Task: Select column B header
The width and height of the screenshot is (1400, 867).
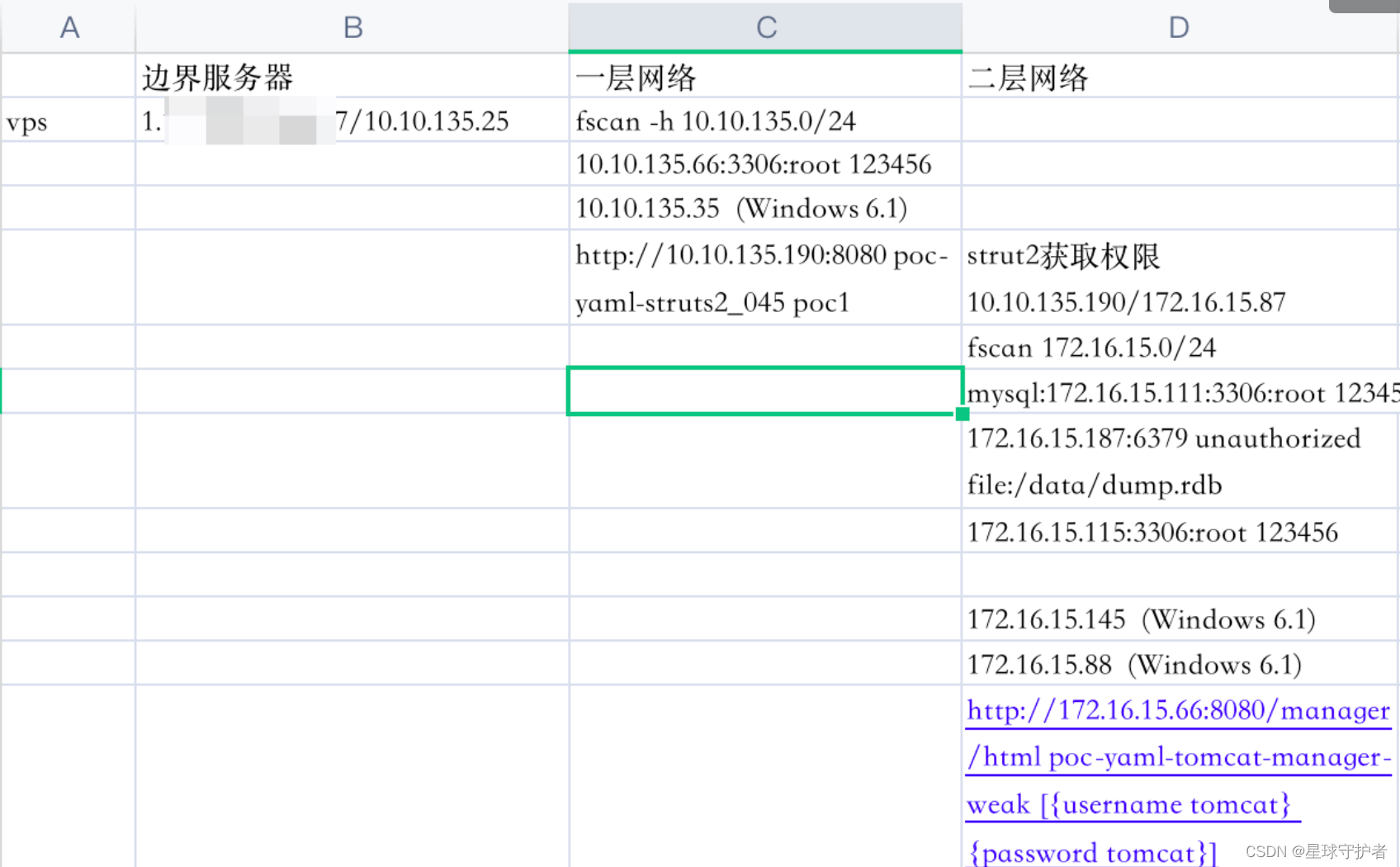Action: click(352, 27)
